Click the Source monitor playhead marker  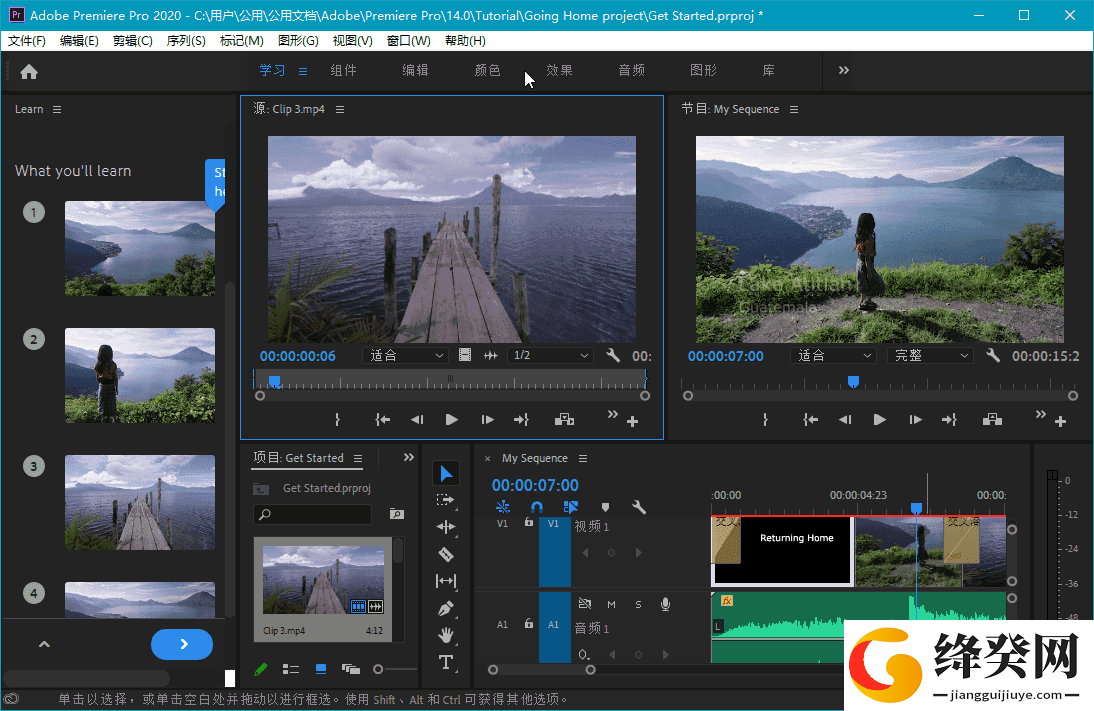[x=274, y=381]
